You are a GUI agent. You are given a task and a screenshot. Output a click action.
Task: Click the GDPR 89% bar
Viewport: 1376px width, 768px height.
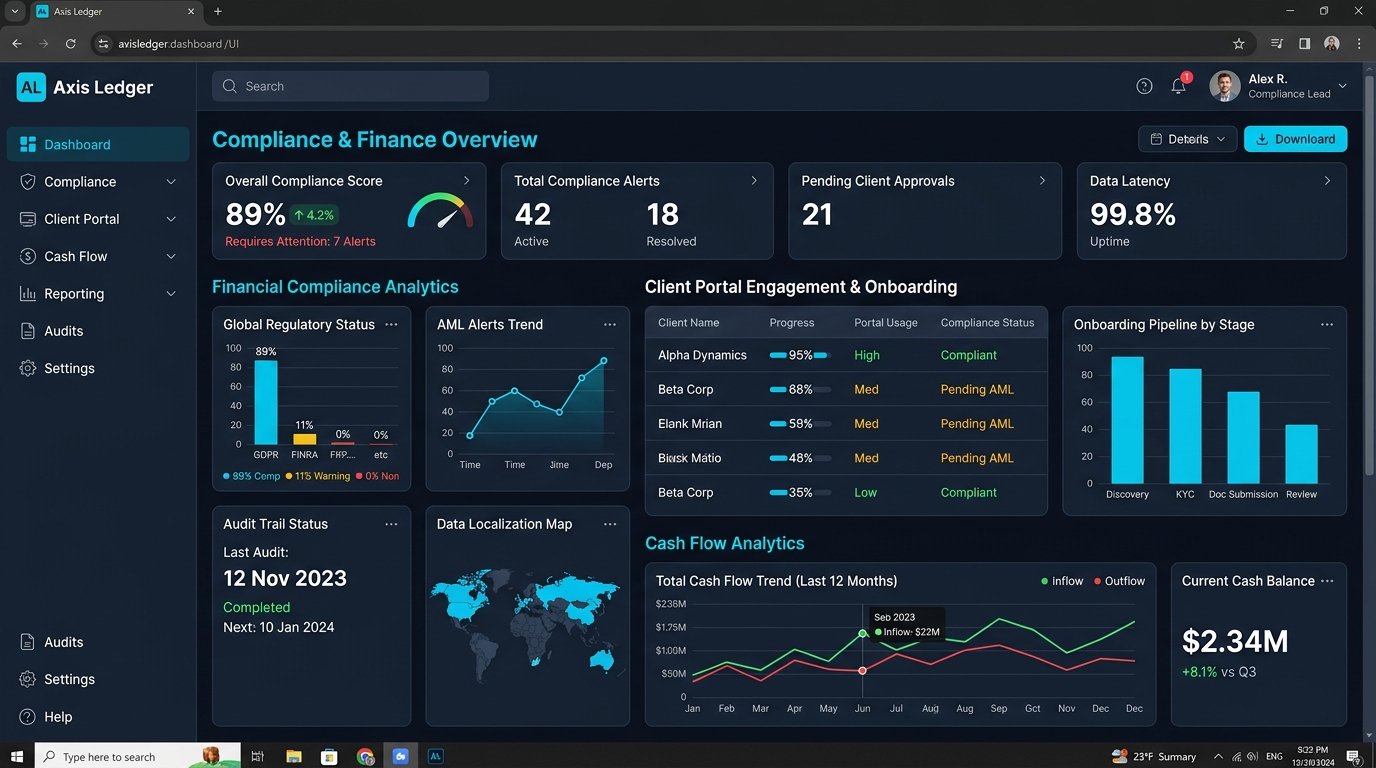(266, 402)
